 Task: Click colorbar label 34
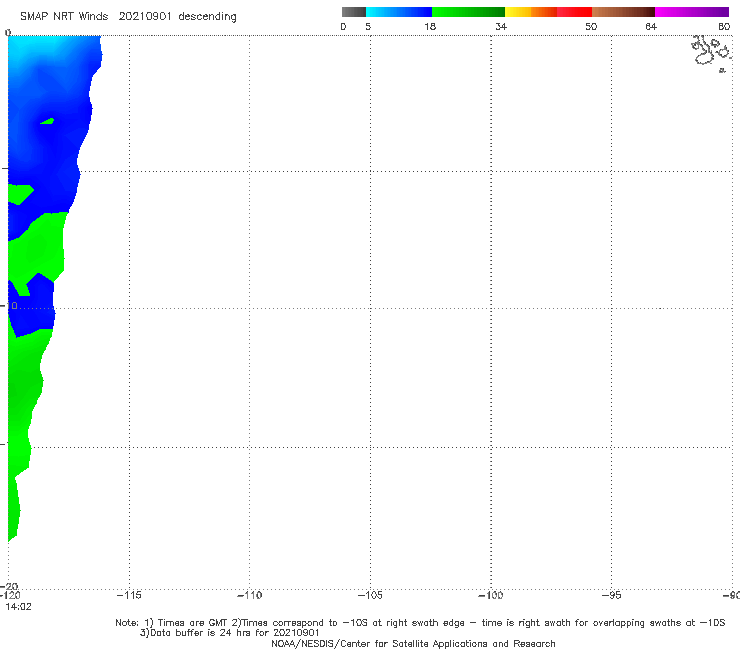coord(501,26)
